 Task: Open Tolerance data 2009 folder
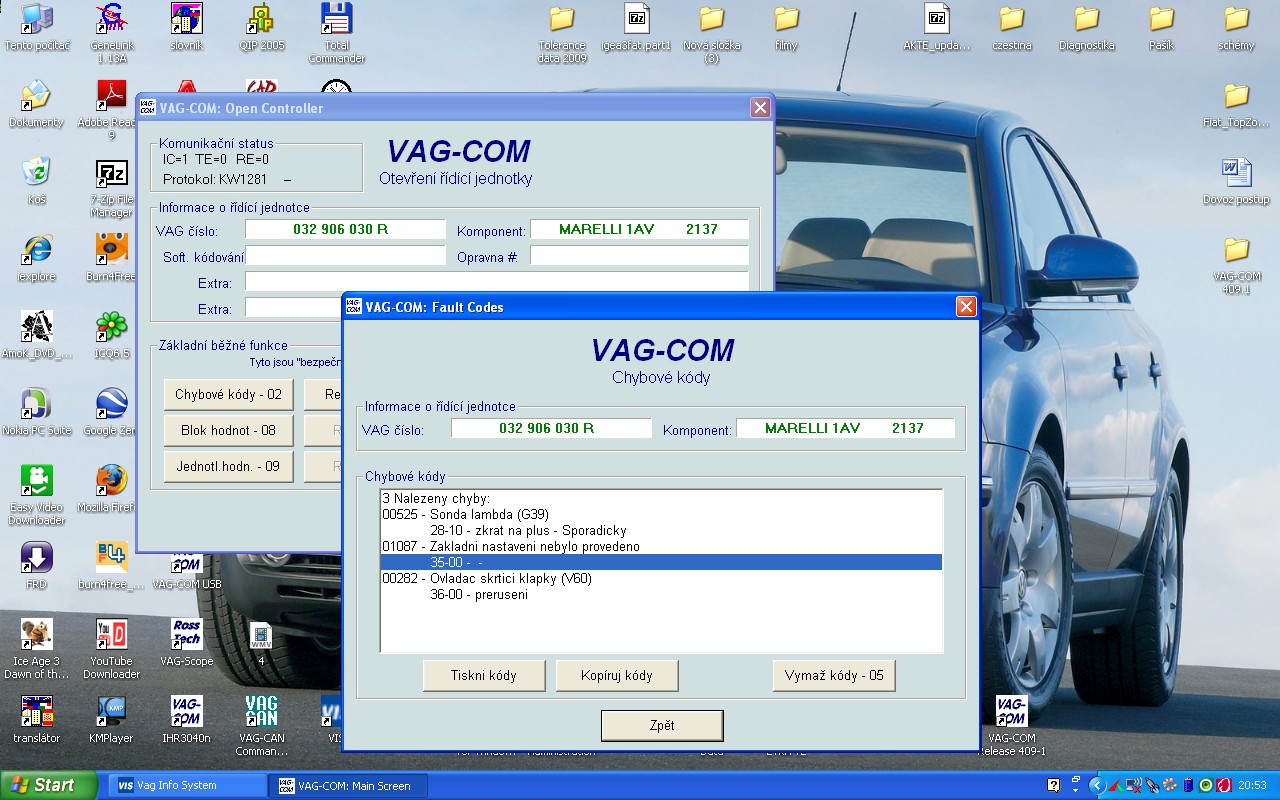coord(562,32)
